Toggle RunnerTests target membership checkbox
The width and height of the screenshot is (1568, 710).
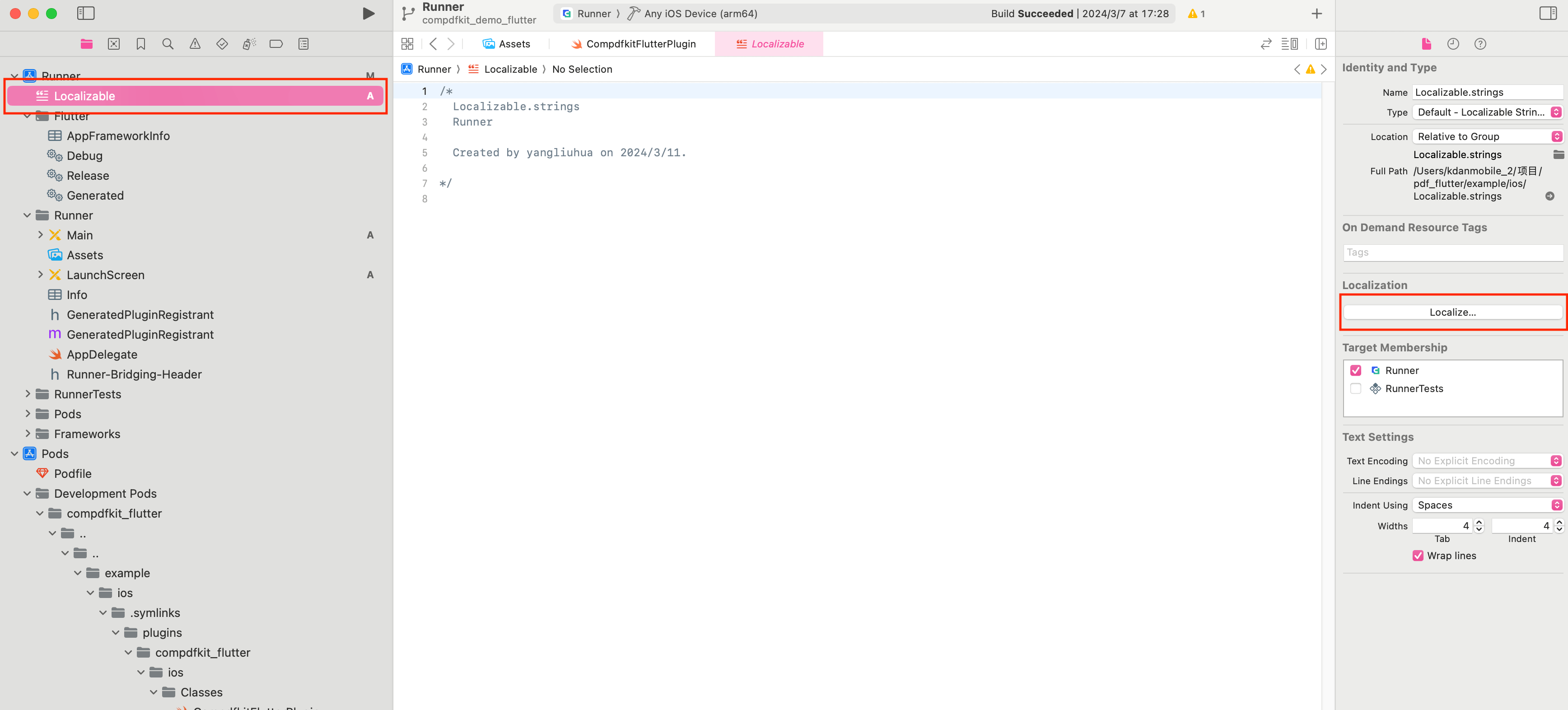click(1356, 388)
